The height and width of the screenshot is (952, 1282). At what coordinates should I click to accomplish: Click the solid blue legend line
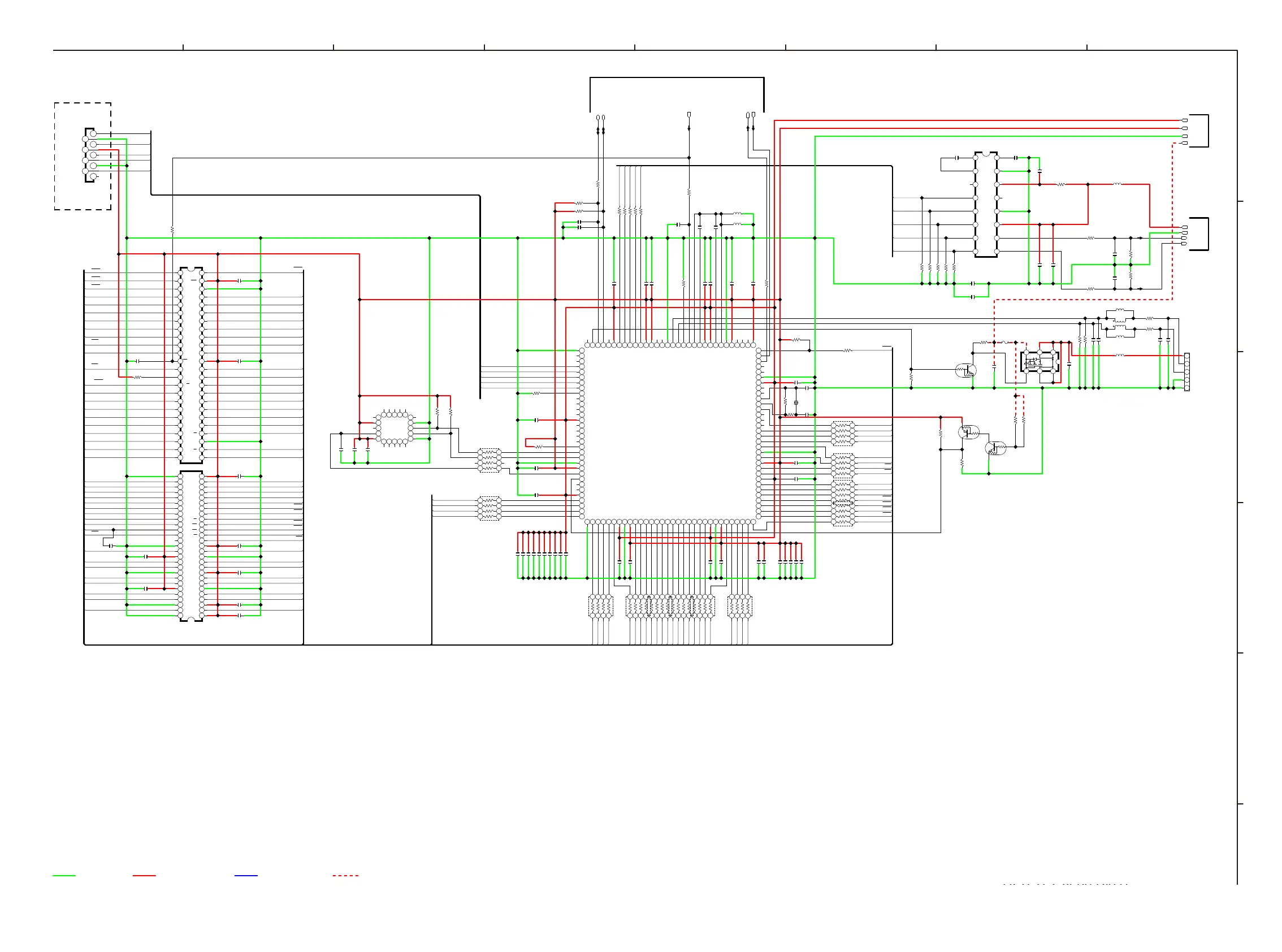click(246, 876)
